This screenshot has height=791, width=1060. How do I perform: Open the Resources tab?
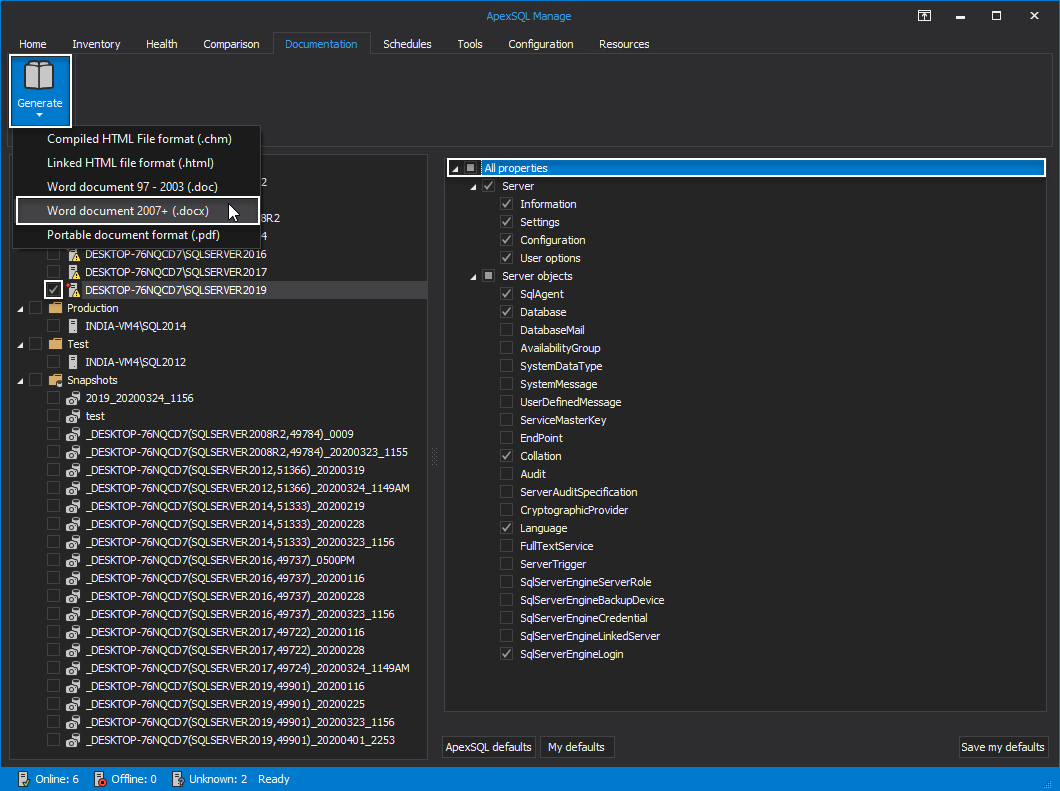point(624,44)
